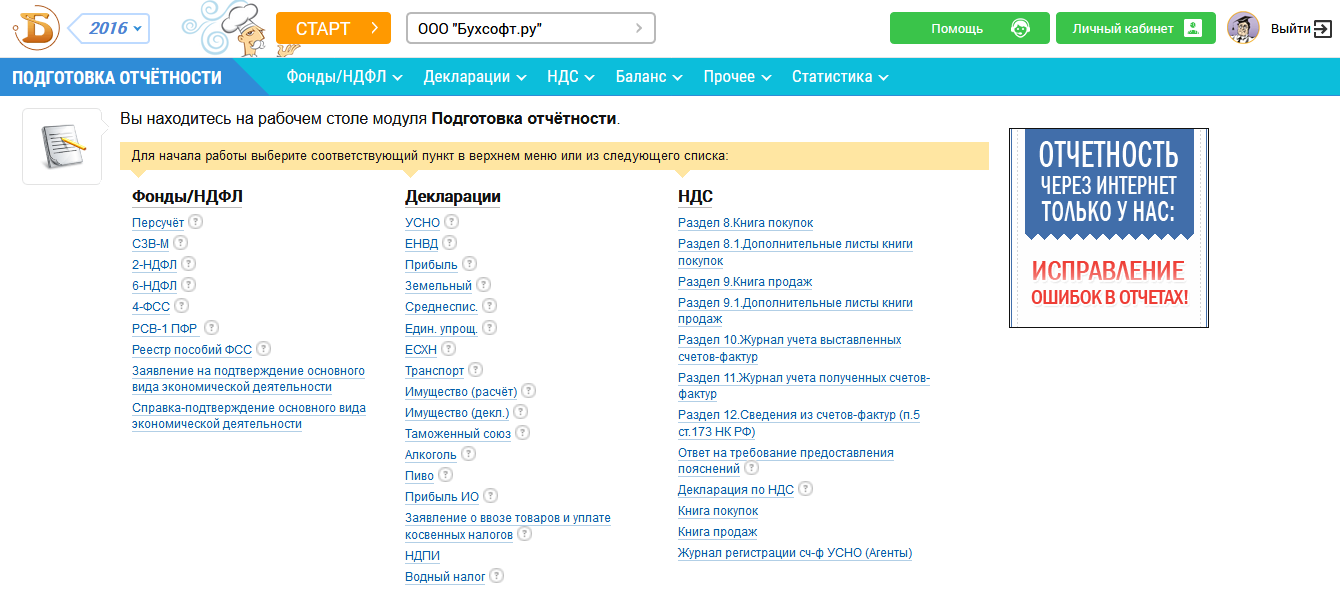Viewport: 1340px width, 590px height.
Task: Click the Отчетность через интернет banner
Action: coord(1108,228)
